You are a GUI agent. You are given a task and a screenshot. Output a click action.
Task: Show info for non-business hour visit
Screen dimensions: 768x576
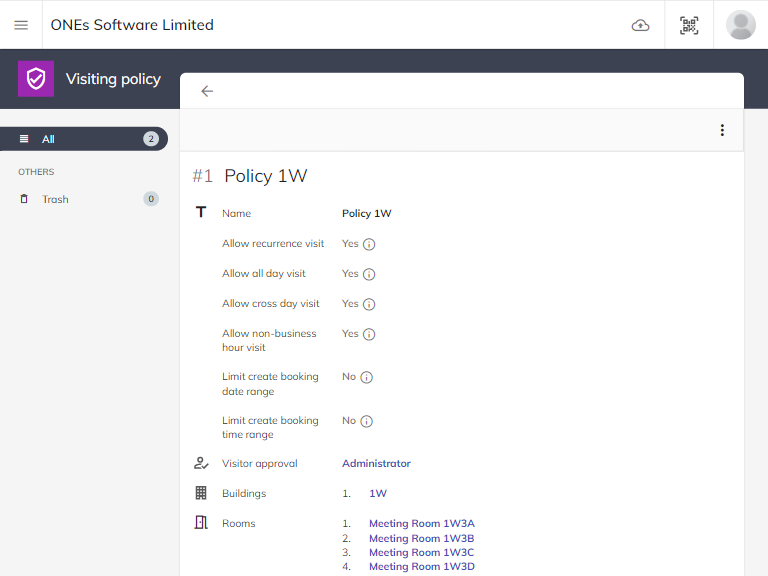(x=369, y=334)
